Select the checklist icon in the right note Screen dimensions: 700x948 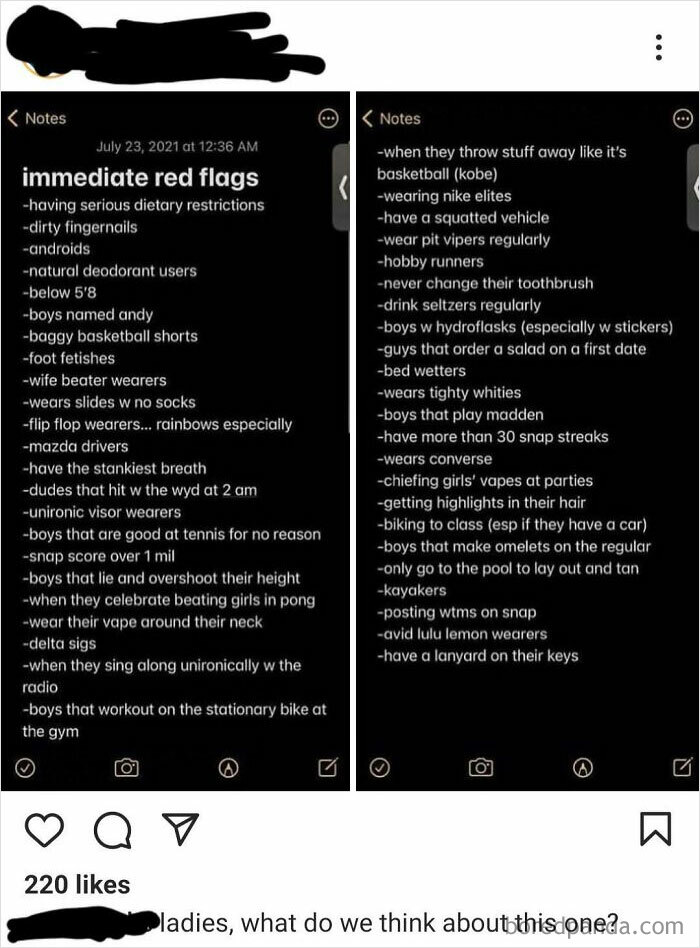[379, 769]
